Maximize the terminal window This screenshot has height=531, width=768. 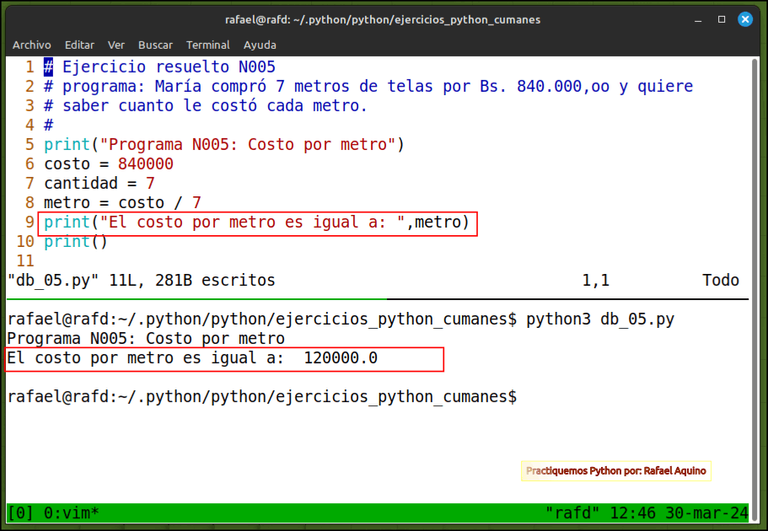coord(721,20)
